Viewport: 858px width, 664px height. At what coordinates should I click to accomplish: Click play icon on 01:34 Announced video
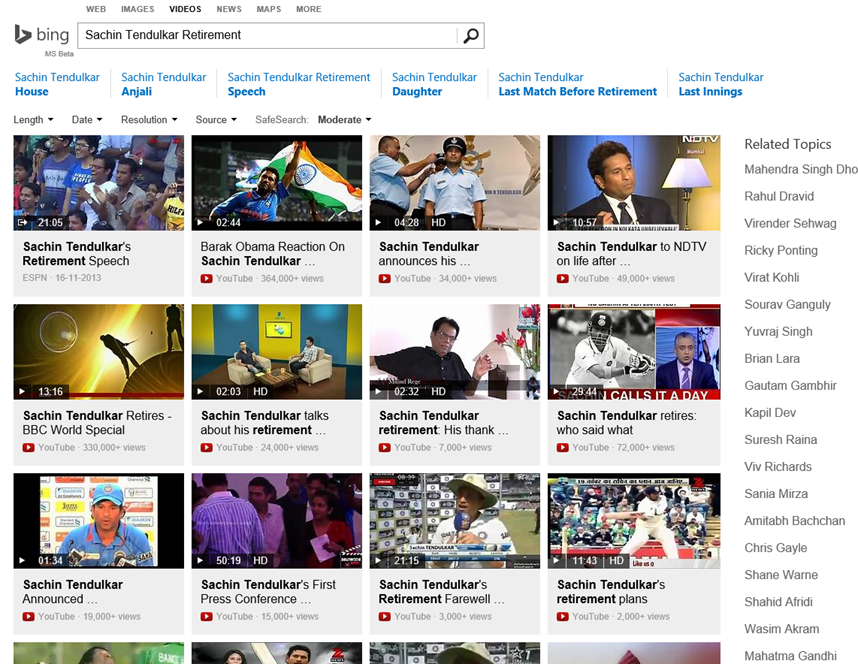point(22,561)
